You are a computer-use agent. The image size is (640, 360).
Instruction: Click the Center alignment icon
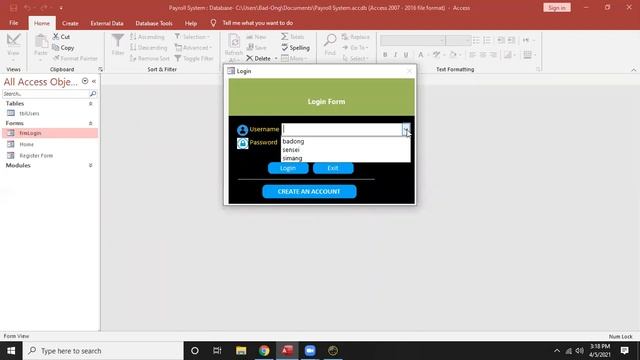point(483,54)
